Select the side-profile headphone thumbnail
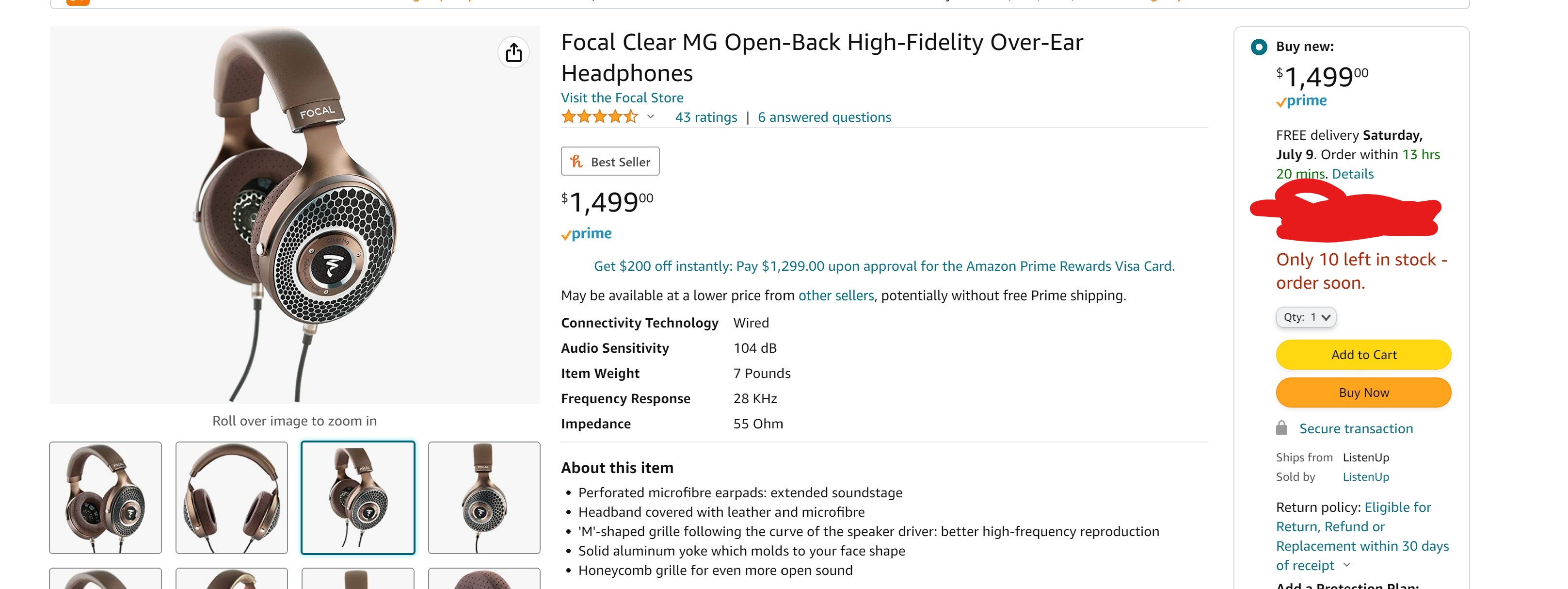 (x=484, y=498)
